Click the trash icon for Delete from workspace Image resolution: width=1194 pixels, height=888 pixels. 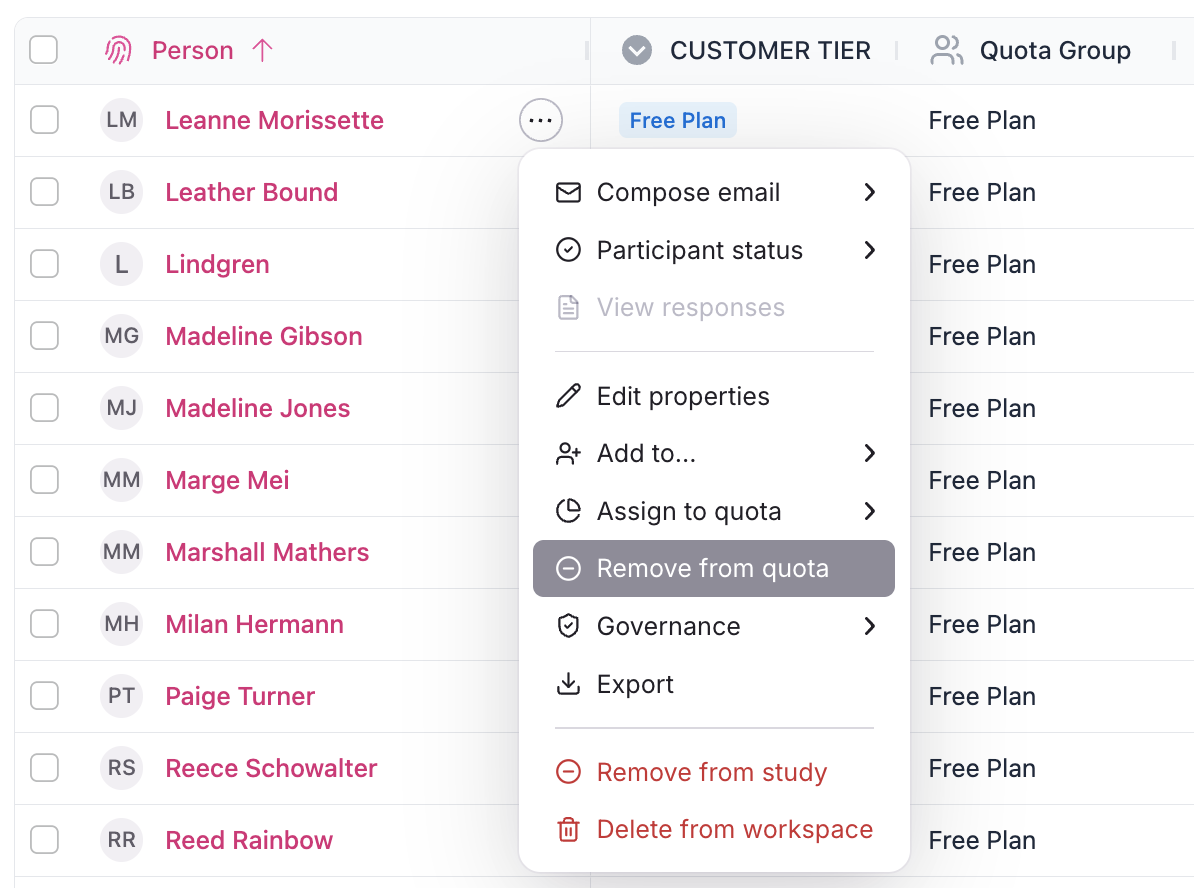(x=568, y=830)
